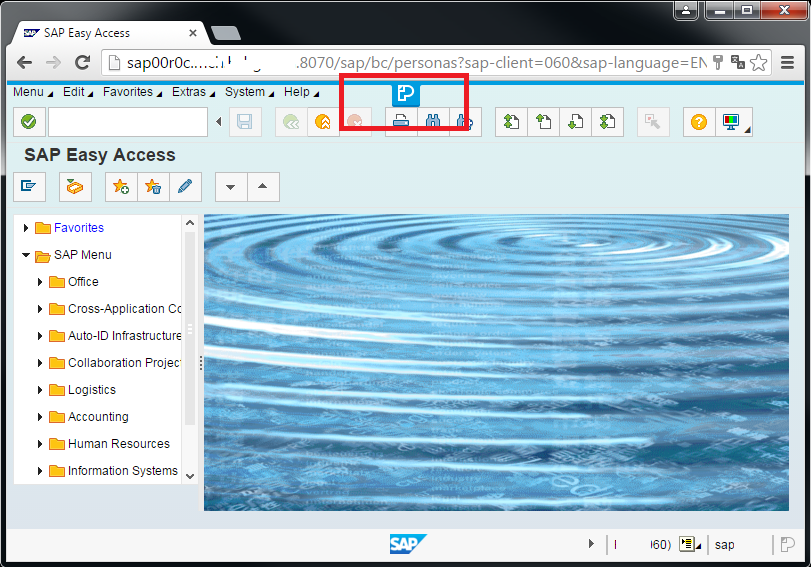Click the Print icon
Viewport: 811px width, 567px height.
[x=401, y=122]
